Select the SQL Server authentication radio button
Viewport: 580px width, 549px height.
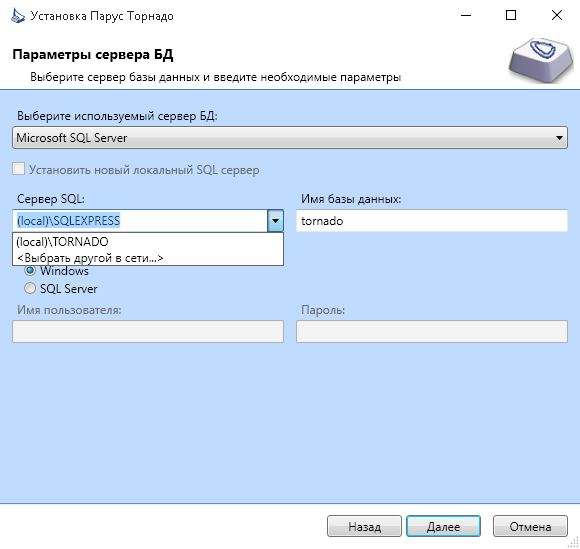pyautogui.click(x=30, y=288)
